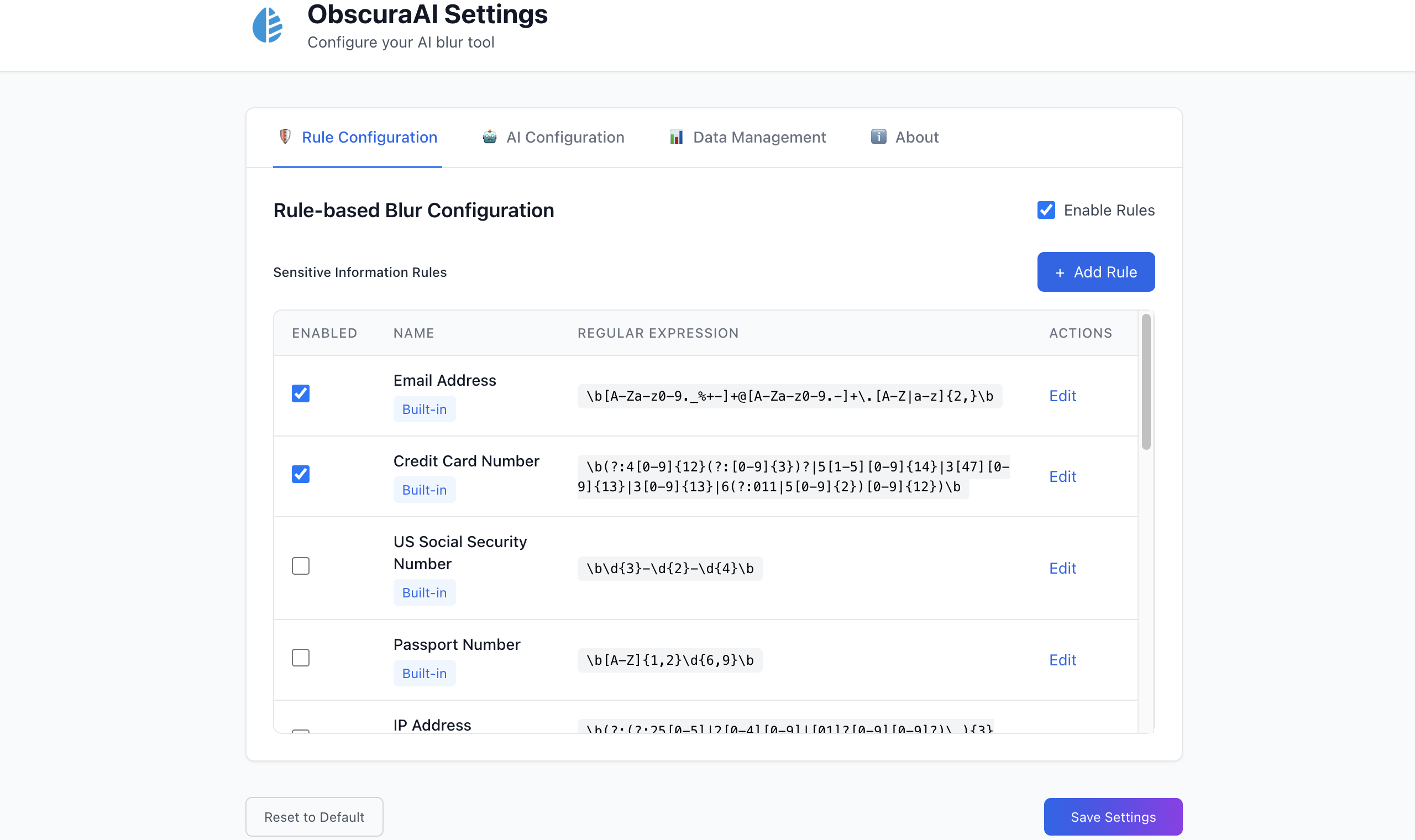Enable the US Social Security Number rule
The height and width of the screenshot is (840, 1415).
coord(301,566)
